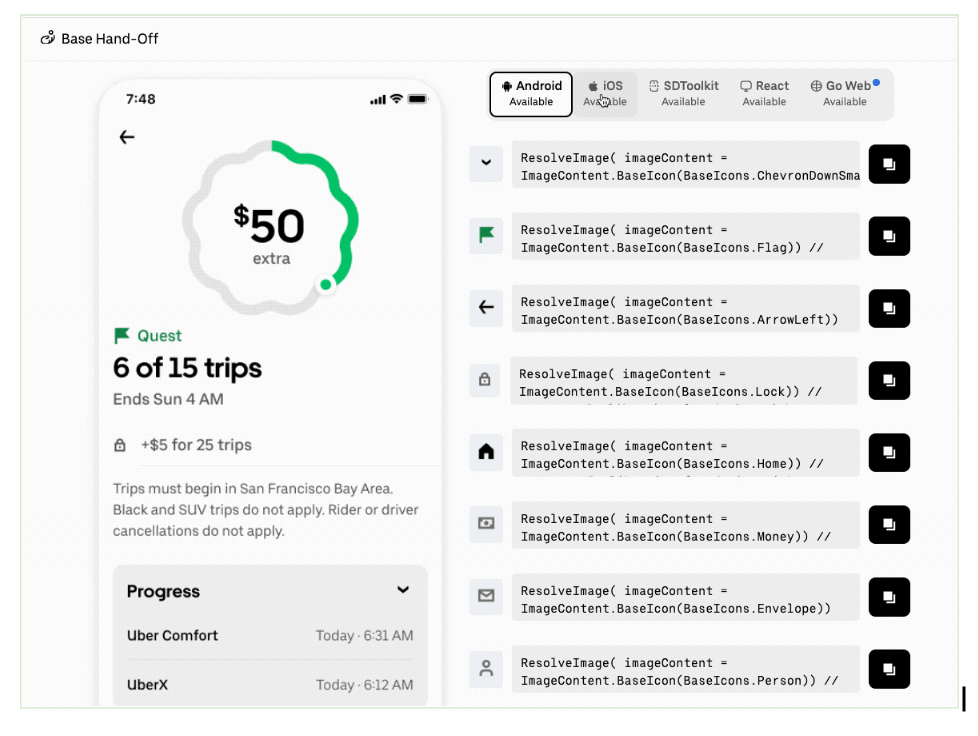Open the SDToolkit tab
978x736 pixels.
(683, 94)
